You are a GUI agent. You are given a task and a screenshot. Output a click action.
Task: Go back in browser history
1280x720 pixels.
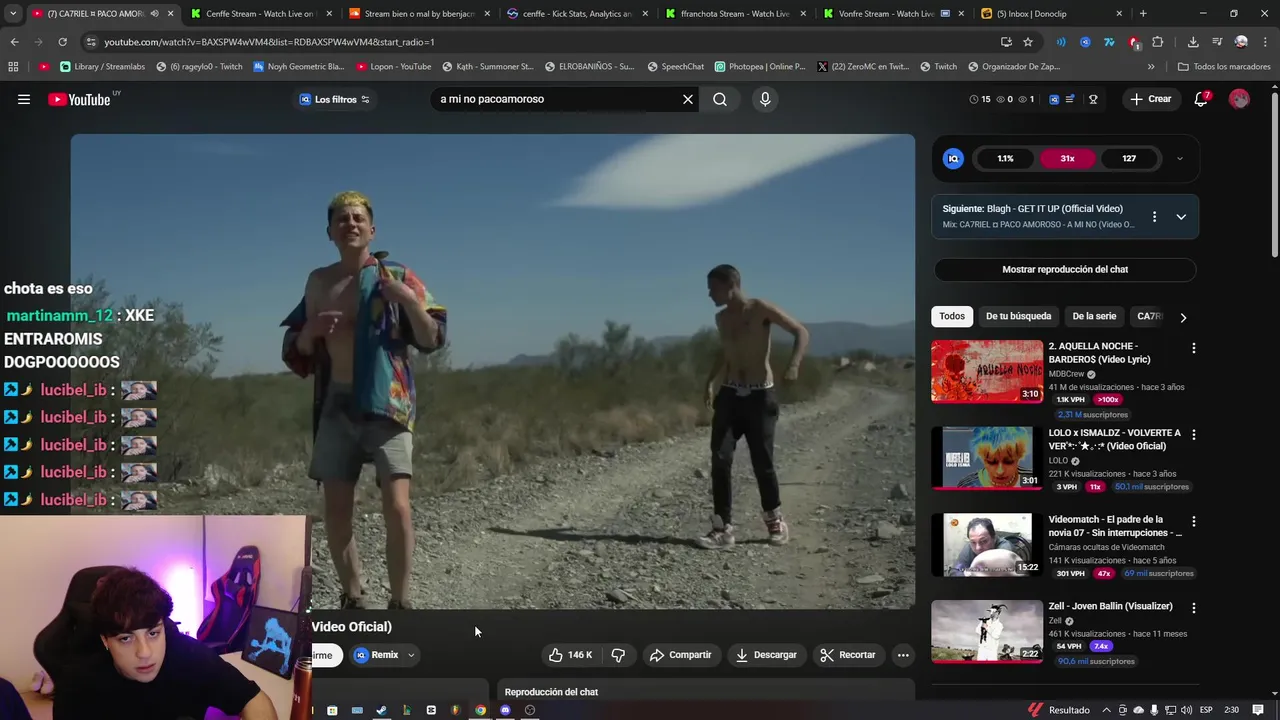pos(14,42)
